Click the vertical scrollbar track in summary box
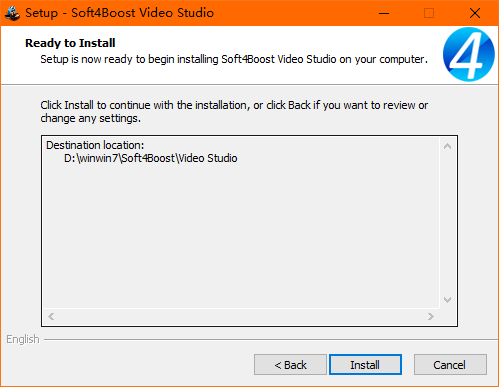Viewport: 499px width, 387px height. point(447,223)
